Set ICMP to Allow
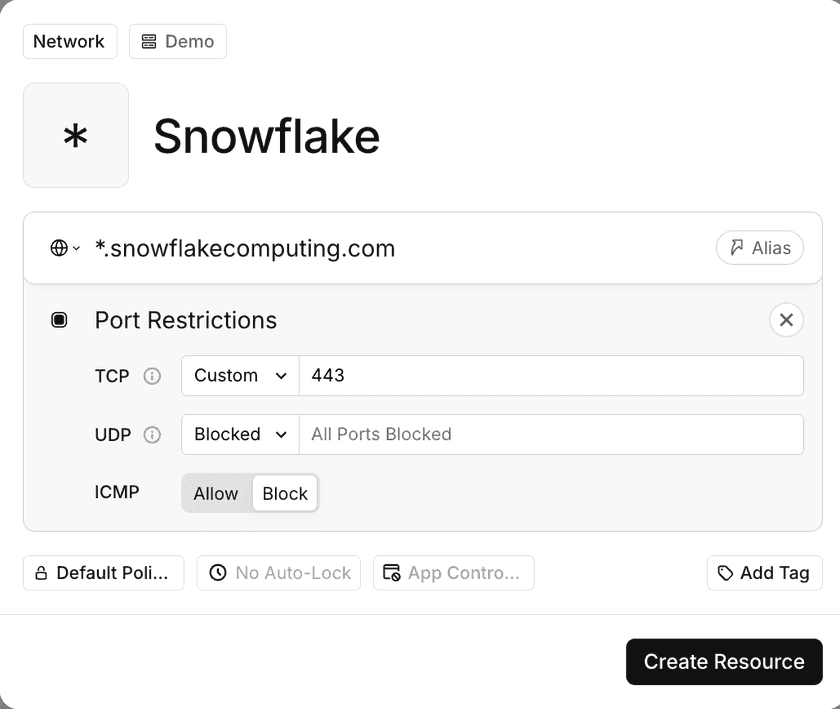 (x=216, y=493)
